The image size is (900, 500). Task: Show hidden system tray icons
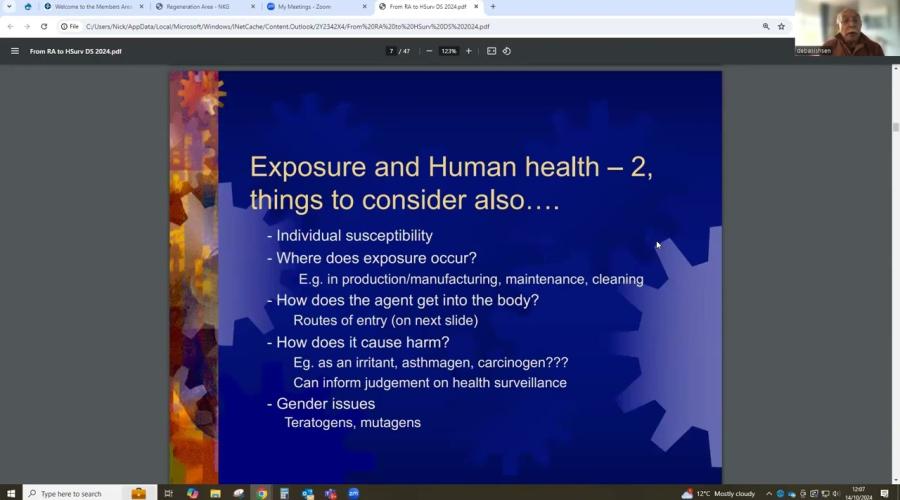[769, 494]
